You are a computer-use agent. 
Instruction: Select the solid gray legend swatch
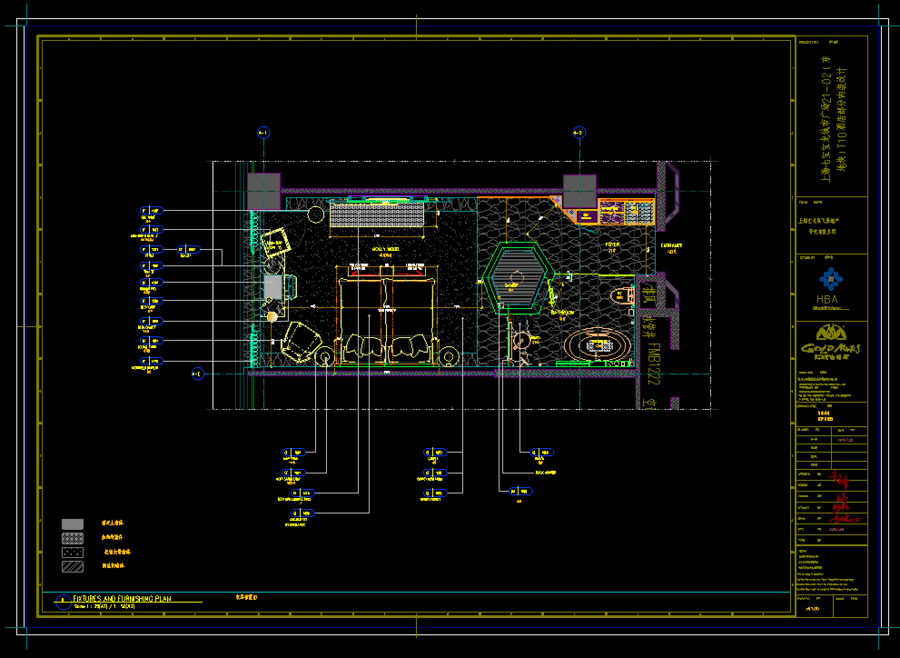coord(72,524)
